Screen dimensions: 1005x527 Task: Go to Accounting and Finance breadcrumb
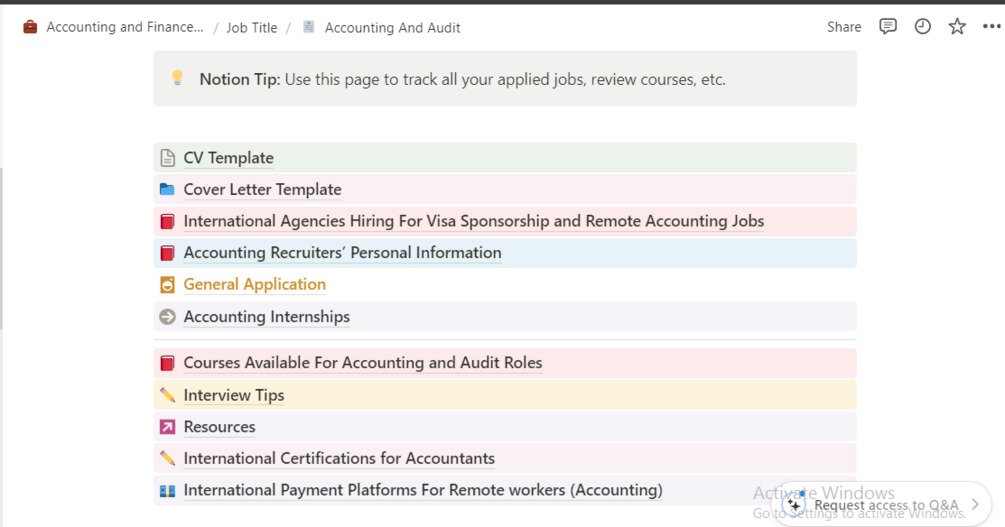click(x=125, y=27)
